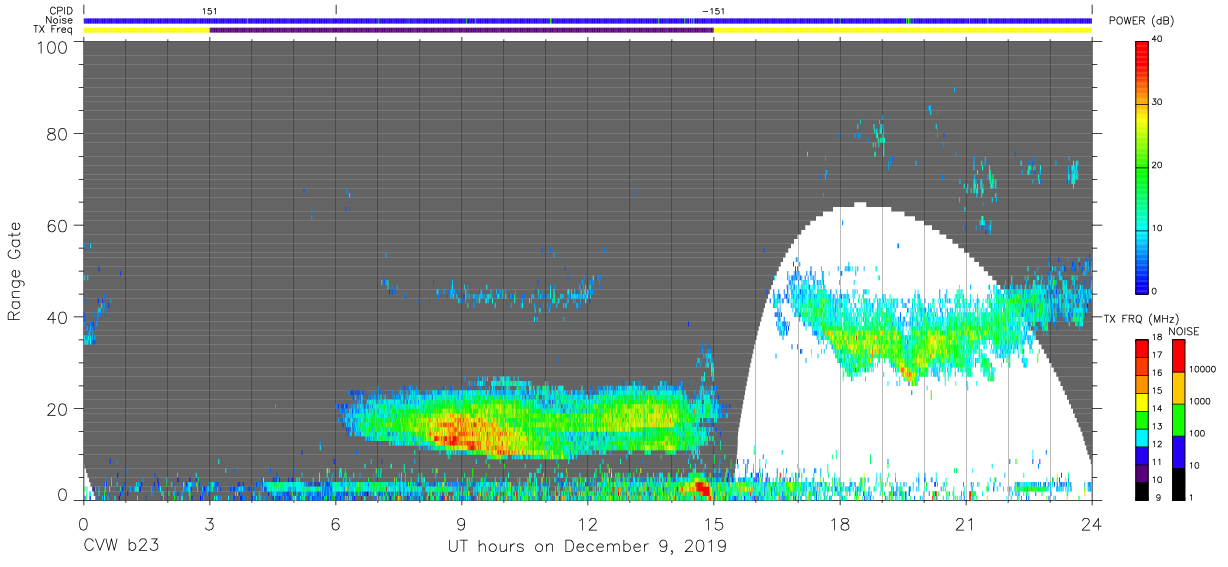
Task: Click red high-power echo near hour 15
Action: tap(702, 488)
